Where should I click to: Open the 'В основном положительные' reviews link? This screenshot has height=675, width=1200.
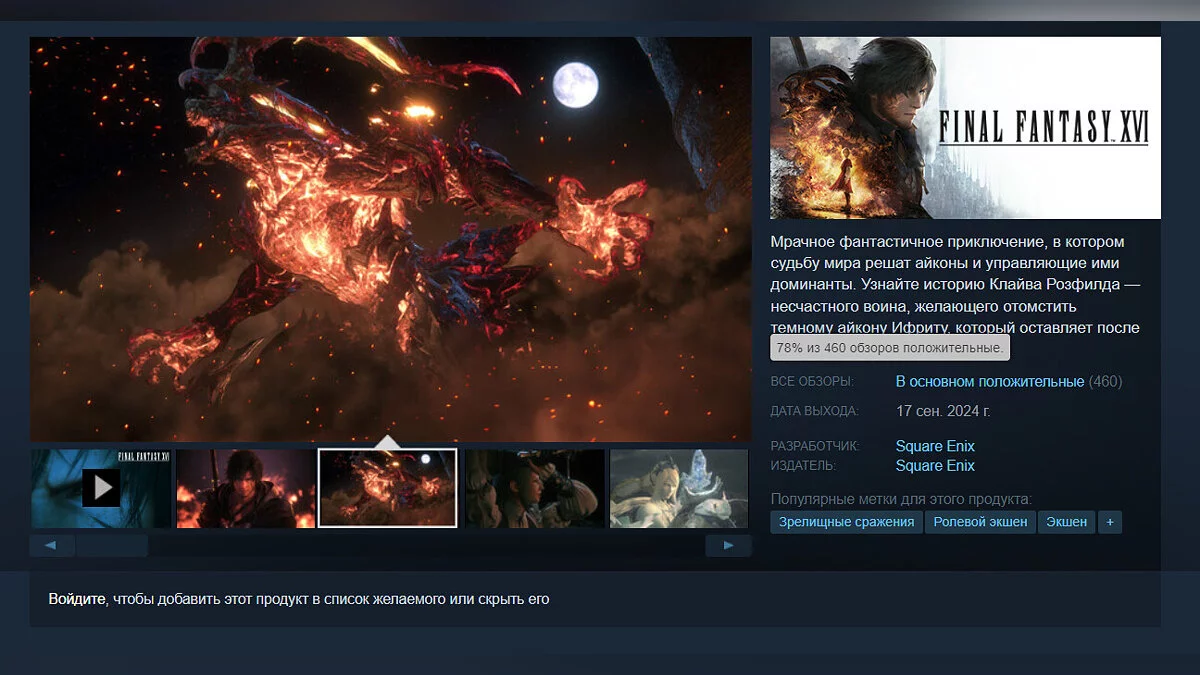click(990, 381)
